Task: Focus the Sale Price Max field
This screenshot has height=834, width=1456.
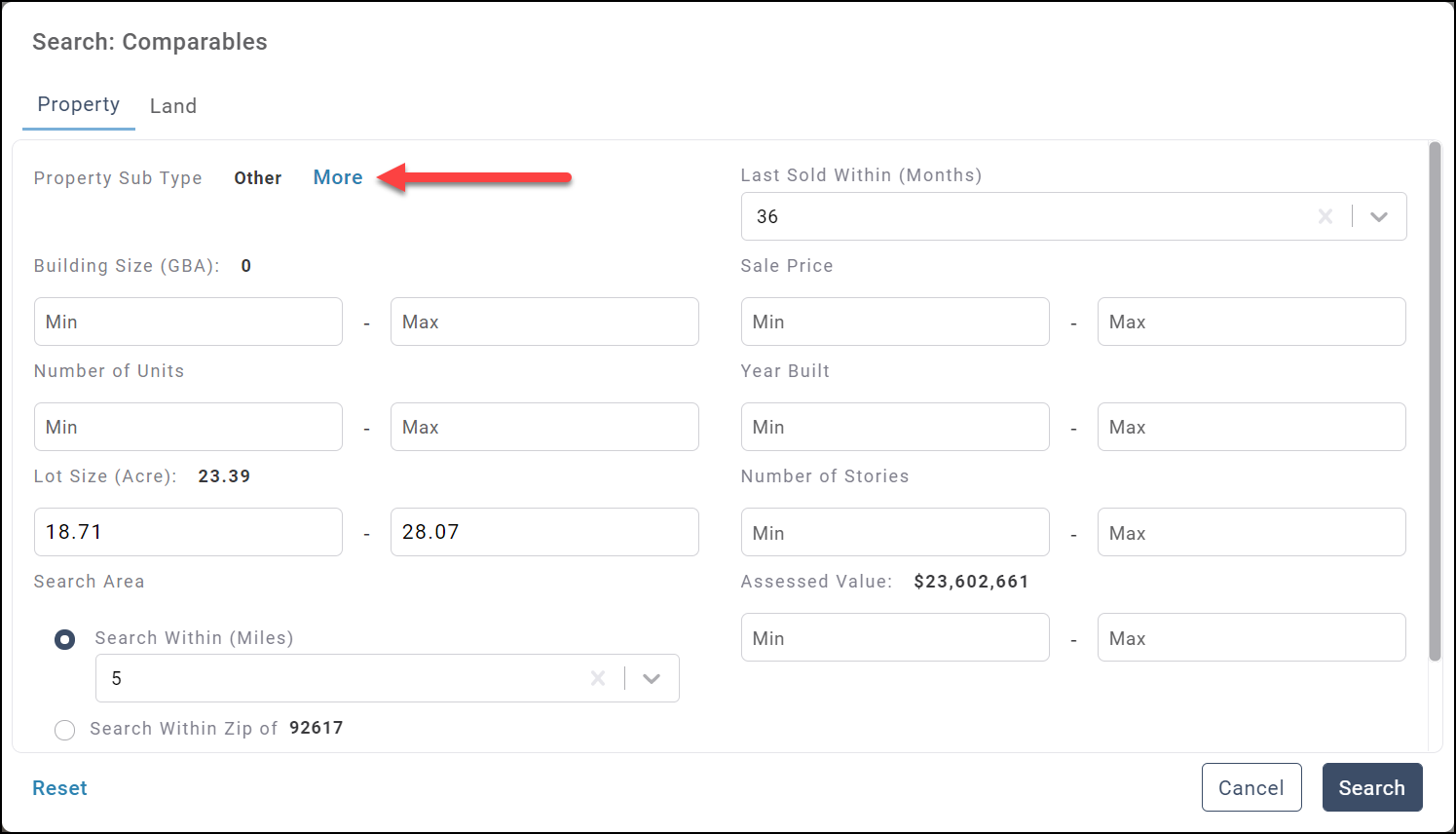Action: pyautogui.click(x=1251, y=322)
